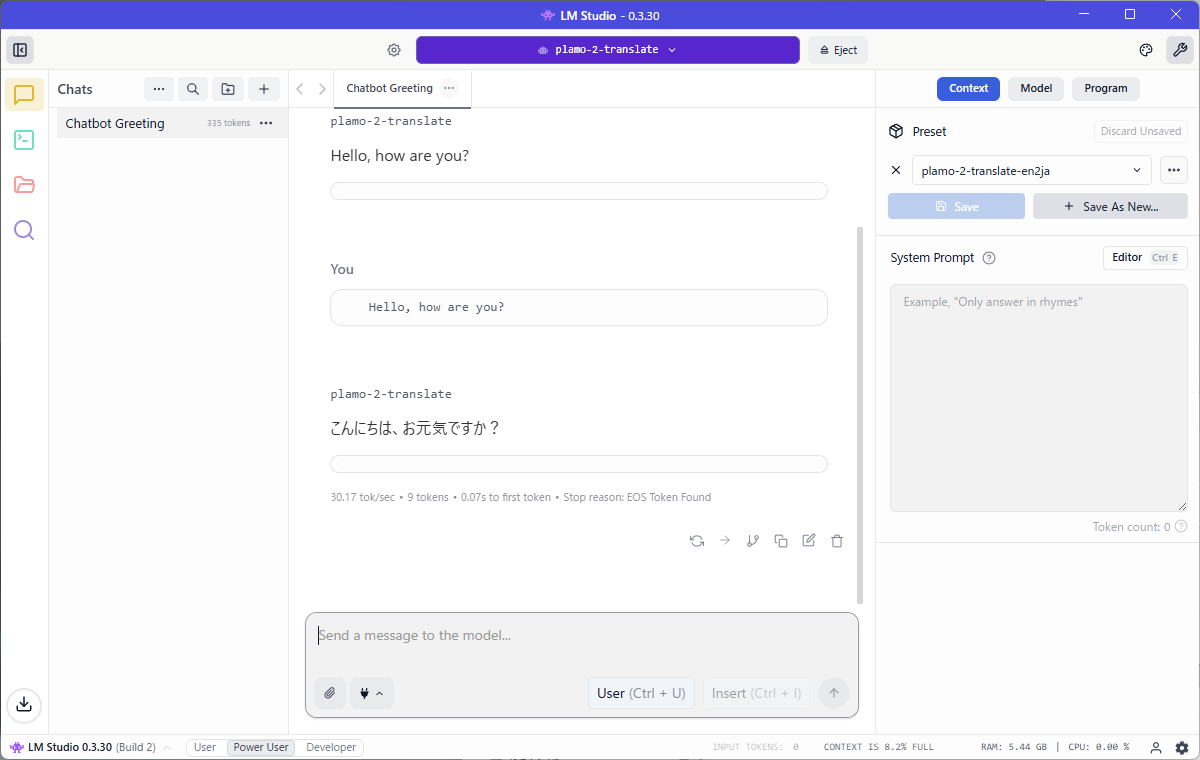
Task: Branch the conversation with fork icon
Action: [753, 541]
